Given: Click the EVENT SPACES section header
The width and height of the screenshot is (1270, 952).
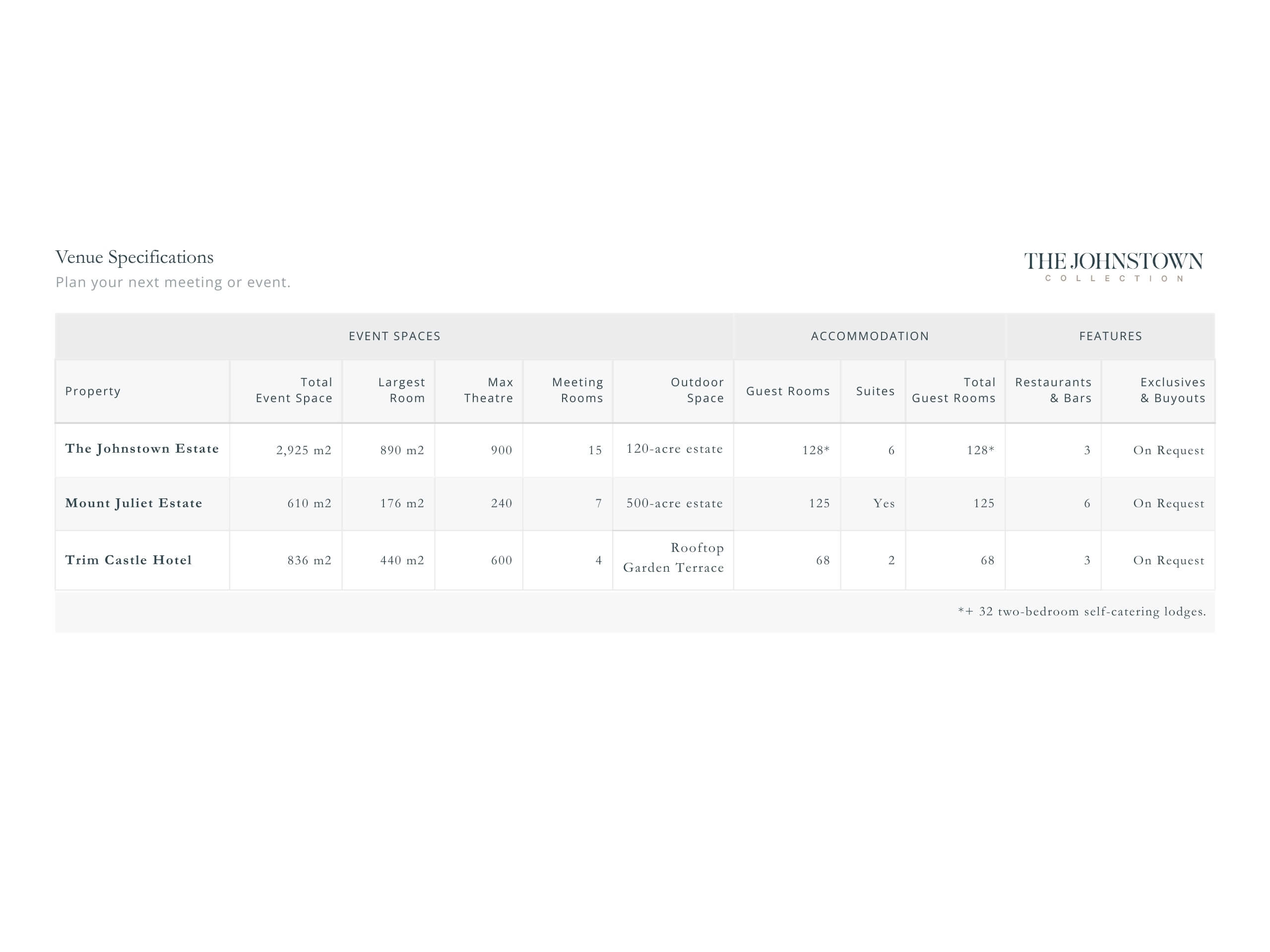Looking at the screenshot, I should point(394,336).
